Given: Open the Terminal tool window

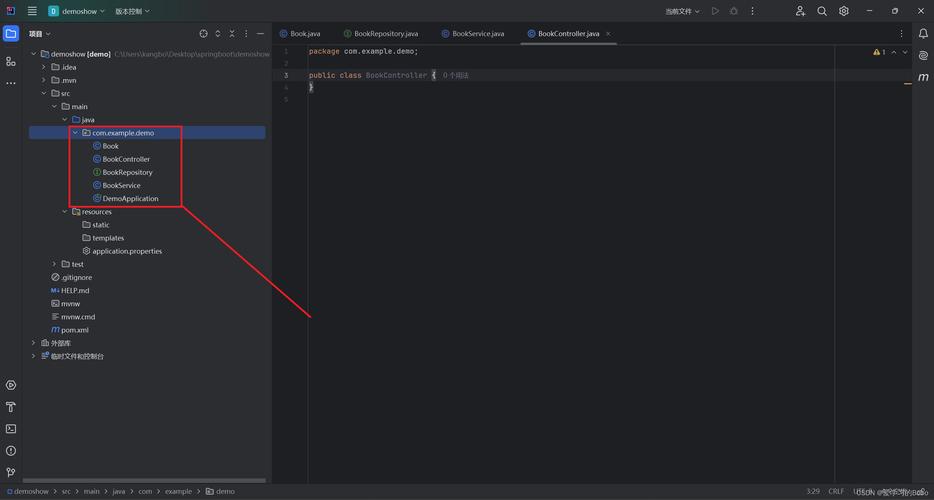Looking at the screenshot, I should (x=11, y=428).
